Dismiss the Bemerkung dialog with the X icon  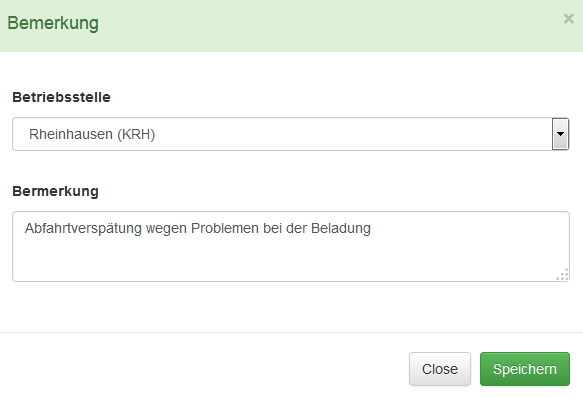568,19
